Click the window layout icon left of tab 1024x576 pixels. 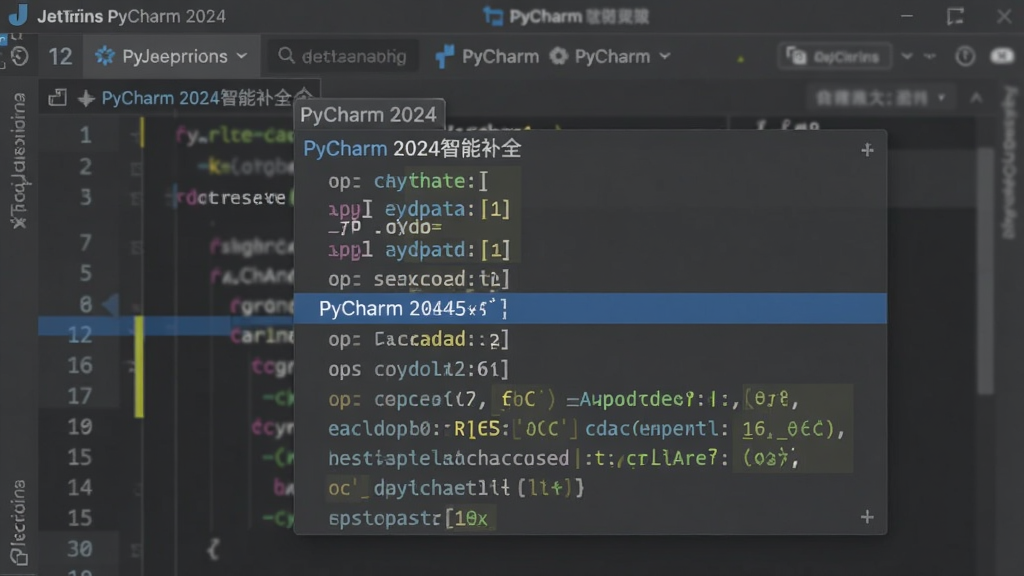pyautogui.click(x=57, y=98)
